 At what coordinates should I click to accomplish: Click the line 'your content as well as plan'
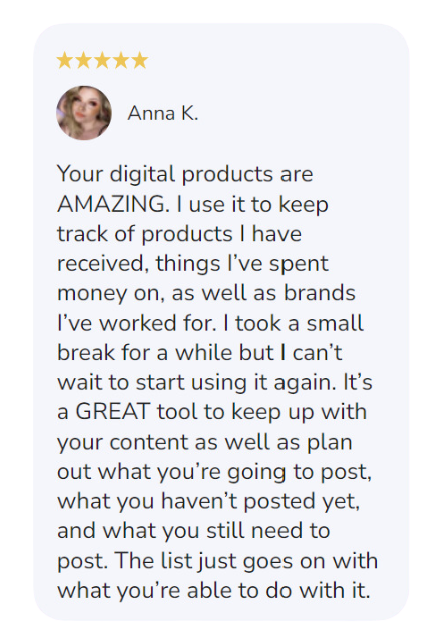pyautogui.click(x=204, y=442)
